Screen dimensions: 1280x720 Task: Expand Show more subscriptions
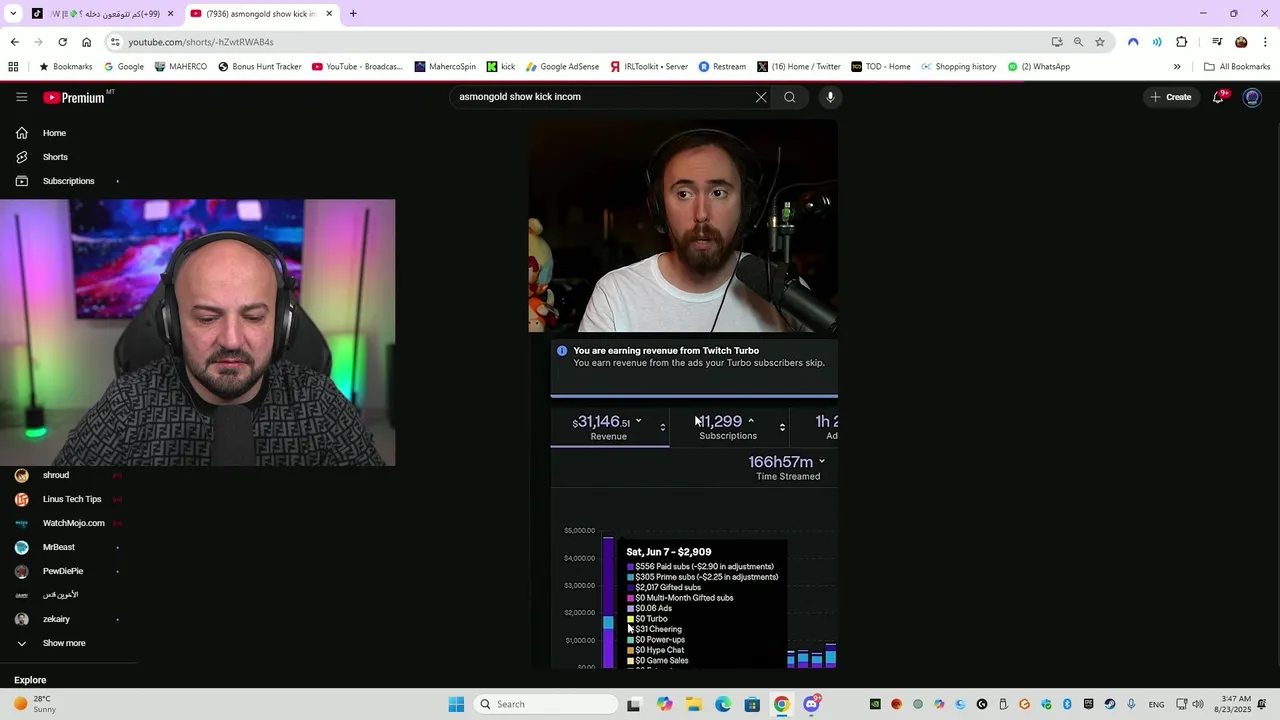pos(64,643)
